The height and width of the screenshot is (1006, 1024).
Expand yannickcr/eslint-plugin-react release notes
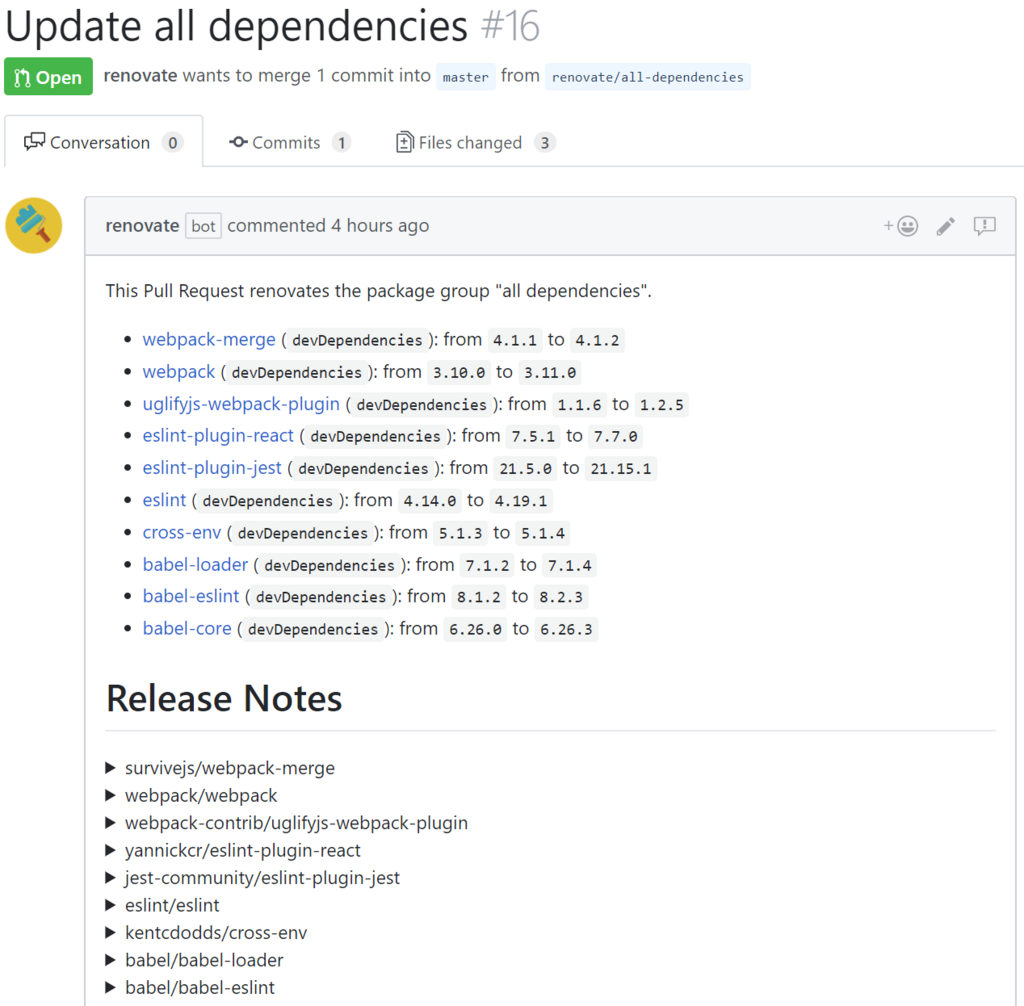pos(233,850)
